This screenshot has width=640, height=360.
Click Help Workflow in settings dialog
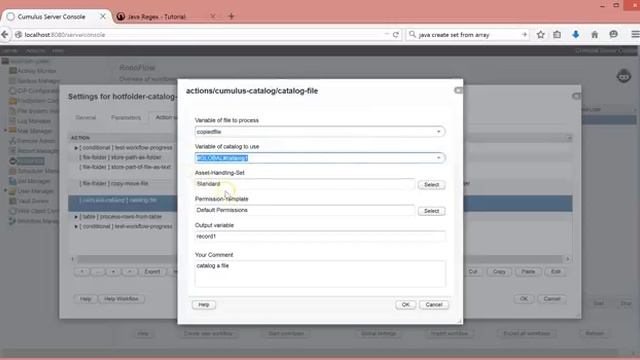pos(121,299)
